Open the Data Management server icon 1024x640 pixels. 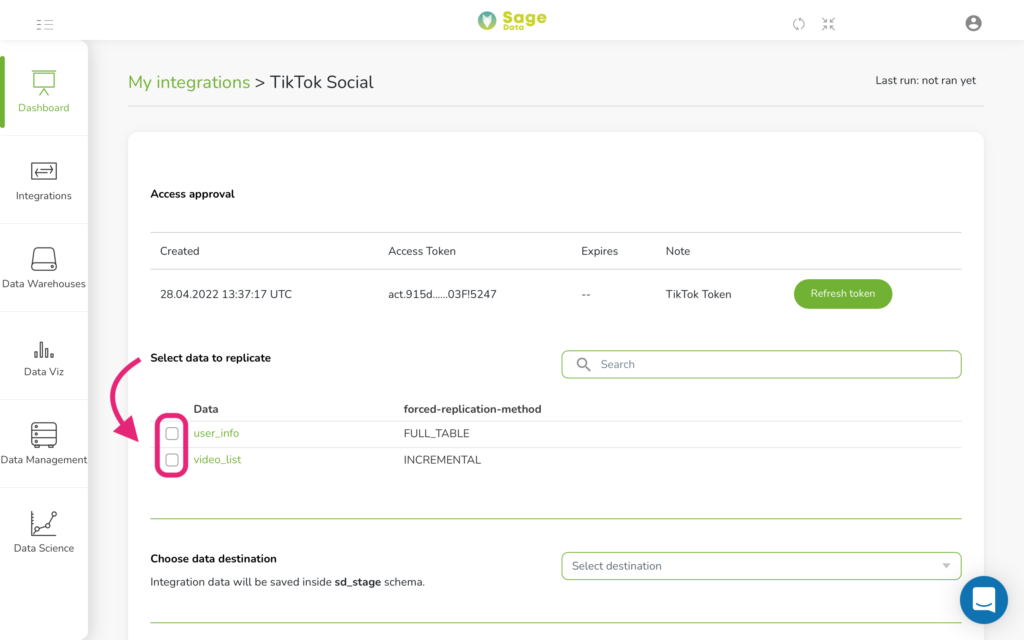tap(44, 435)
